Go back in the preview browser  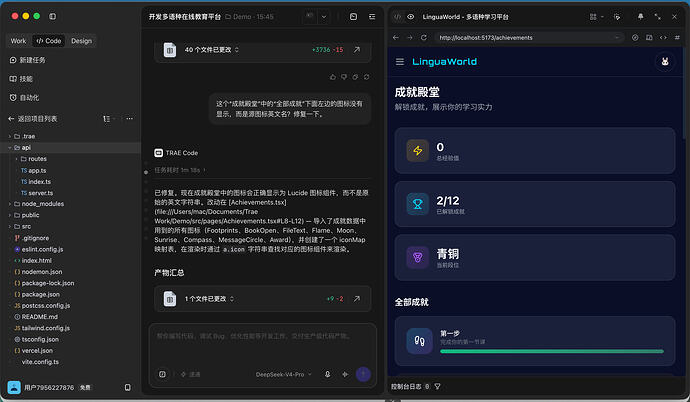point(396,37)
